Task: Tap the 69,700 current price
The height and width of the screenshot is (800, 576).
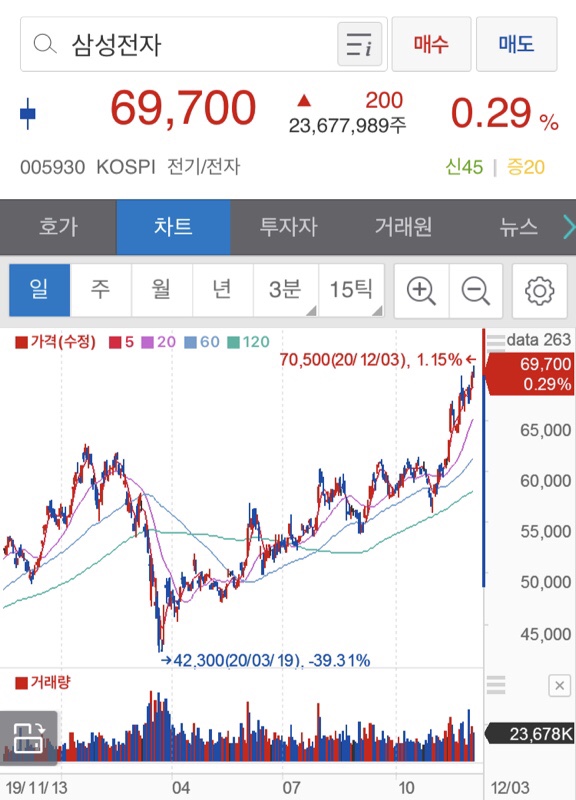Action: click(x=183, y=108)
